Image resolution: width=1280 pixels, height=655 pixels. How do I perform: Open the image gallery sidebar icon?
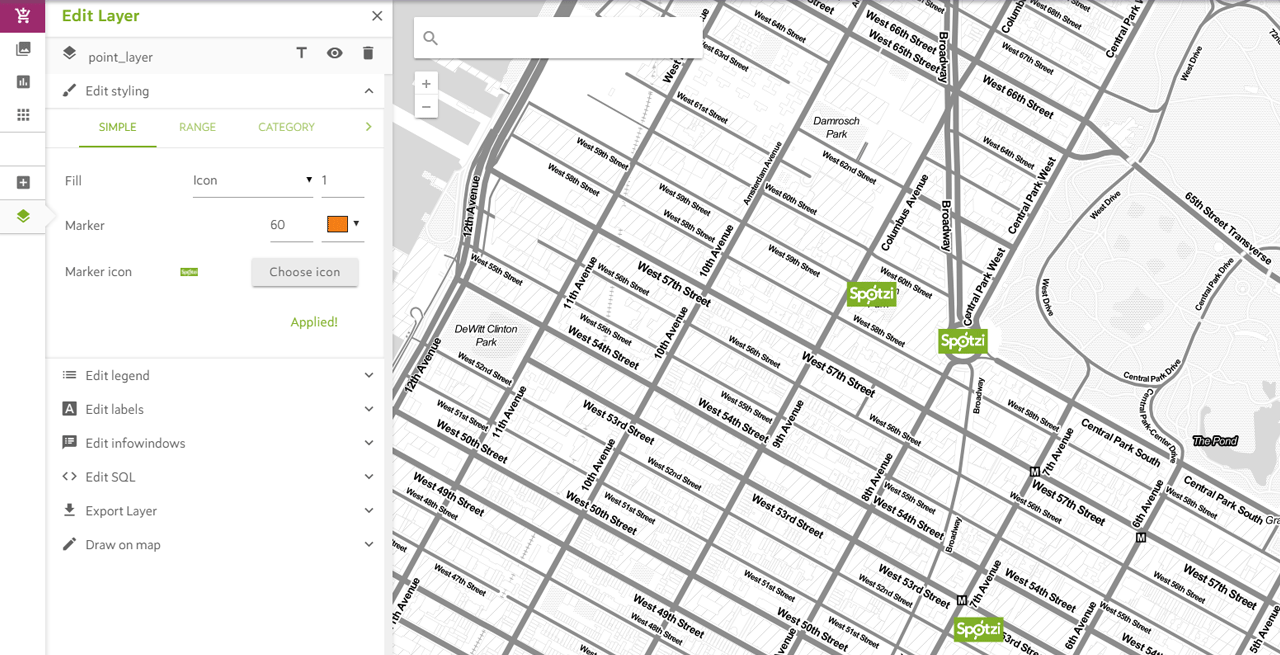coord(23,48)
